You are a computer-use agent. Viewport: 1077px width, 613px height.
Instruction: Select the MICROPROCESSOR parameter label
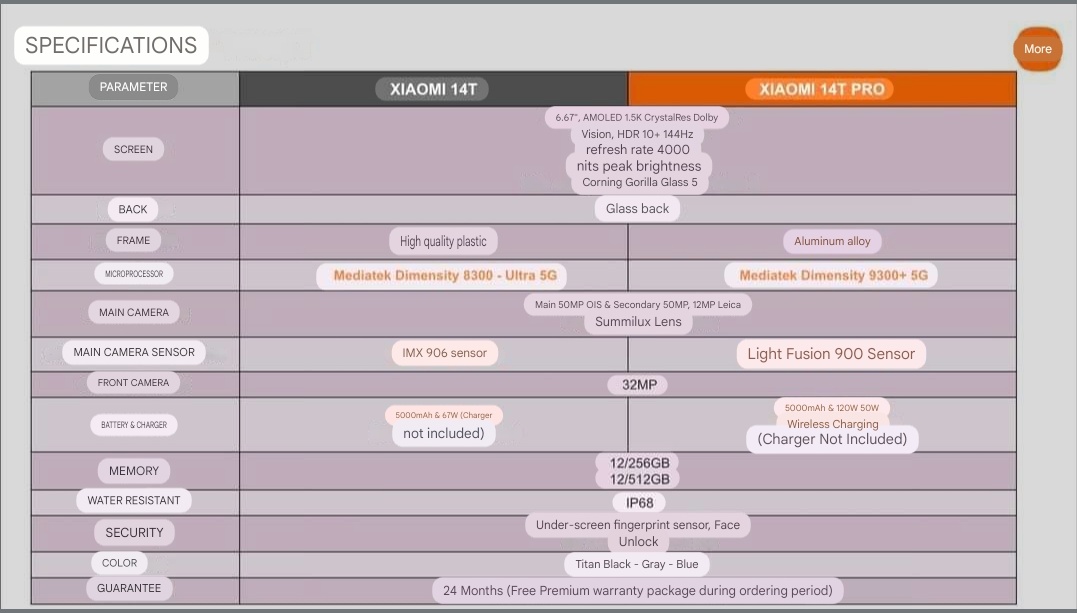tap(134, 274)
